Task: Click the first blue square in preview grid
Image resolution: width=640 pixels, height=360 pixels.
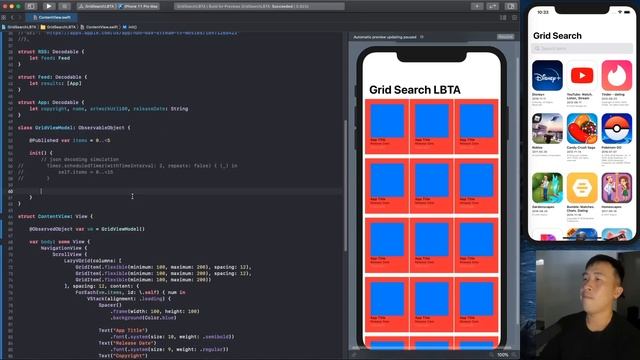Action: pos(387,120)
